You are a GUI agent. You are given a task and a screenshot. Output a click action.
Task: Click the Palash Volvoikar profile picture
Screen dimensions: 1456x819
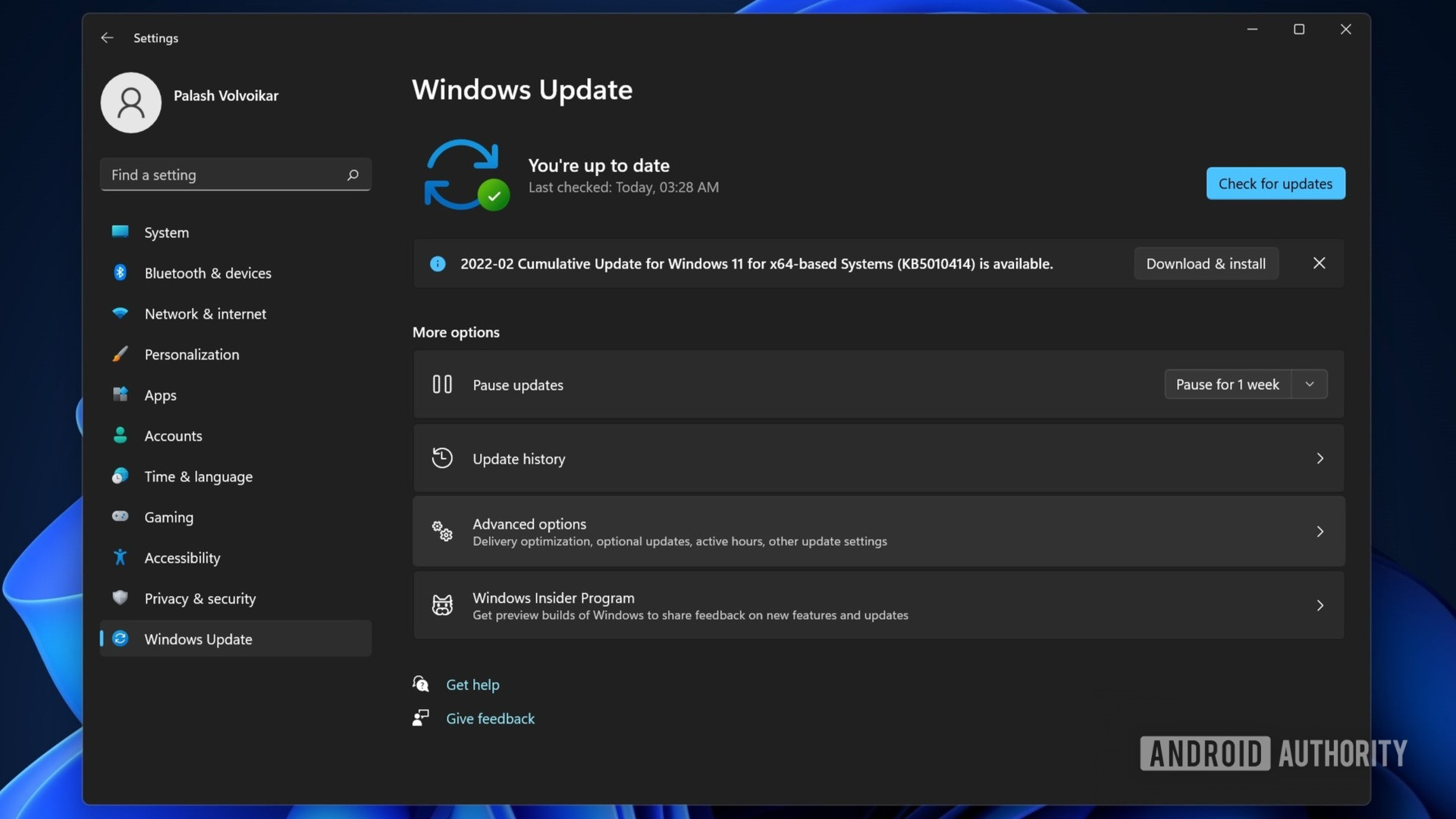pyautogui.click(x=130, y=102)
